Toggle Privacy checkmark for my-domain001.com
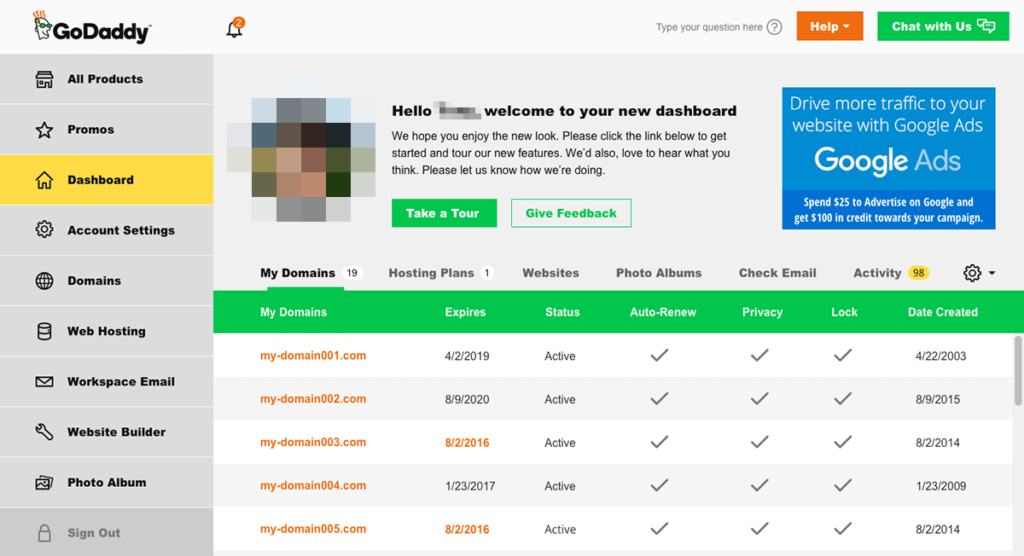 [759, 355]
